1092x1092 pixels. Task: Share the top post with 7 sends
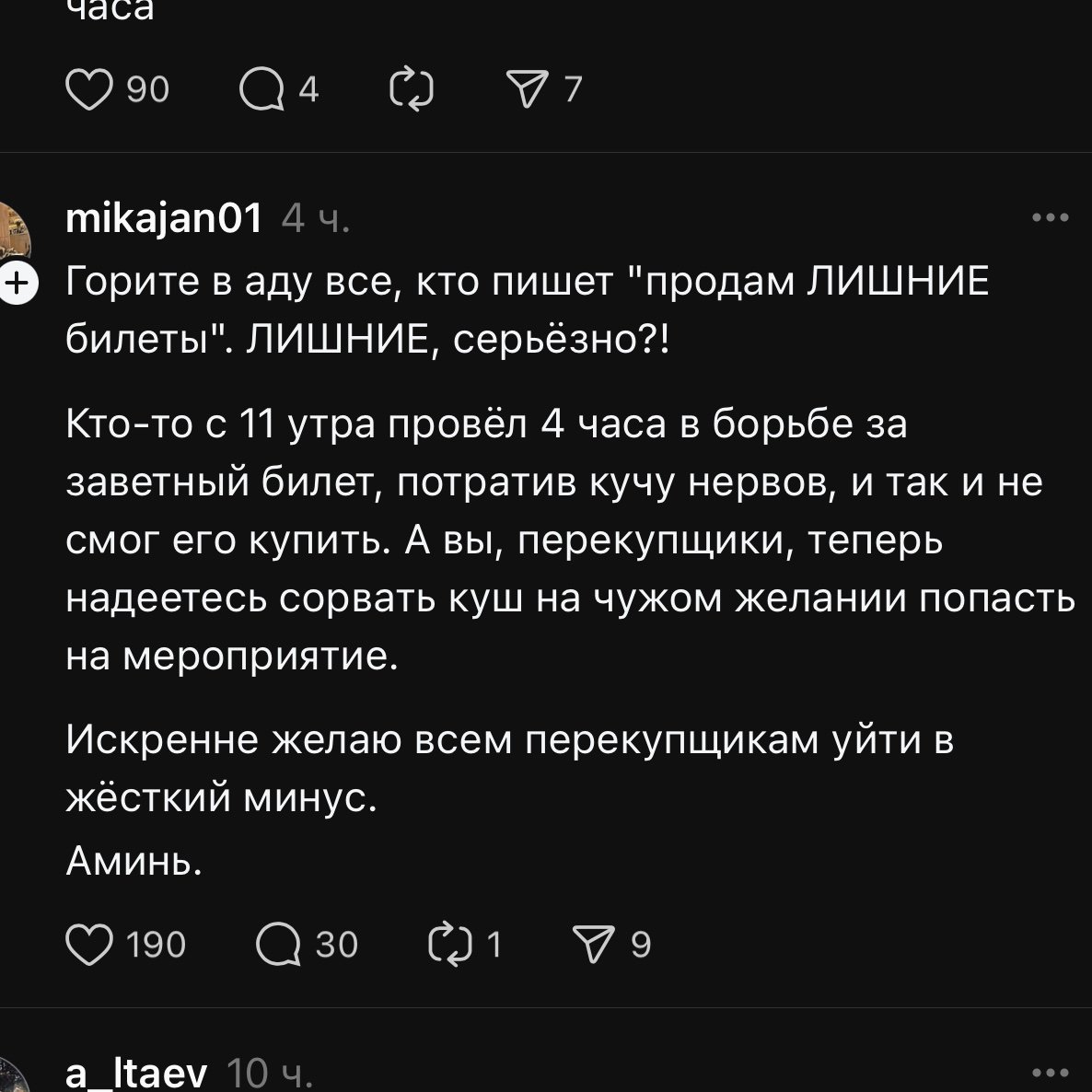pyautogui.click(x=529, y=90)
